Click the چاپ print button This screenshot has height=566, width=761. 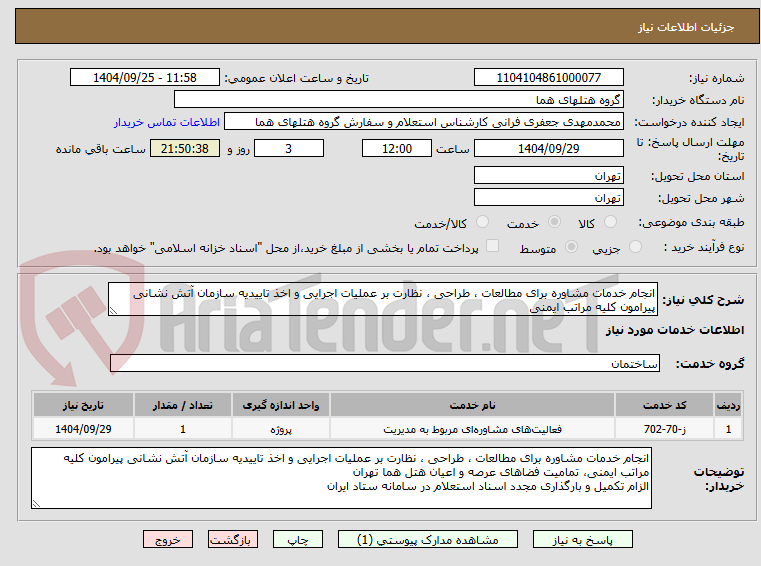point(298,539)
